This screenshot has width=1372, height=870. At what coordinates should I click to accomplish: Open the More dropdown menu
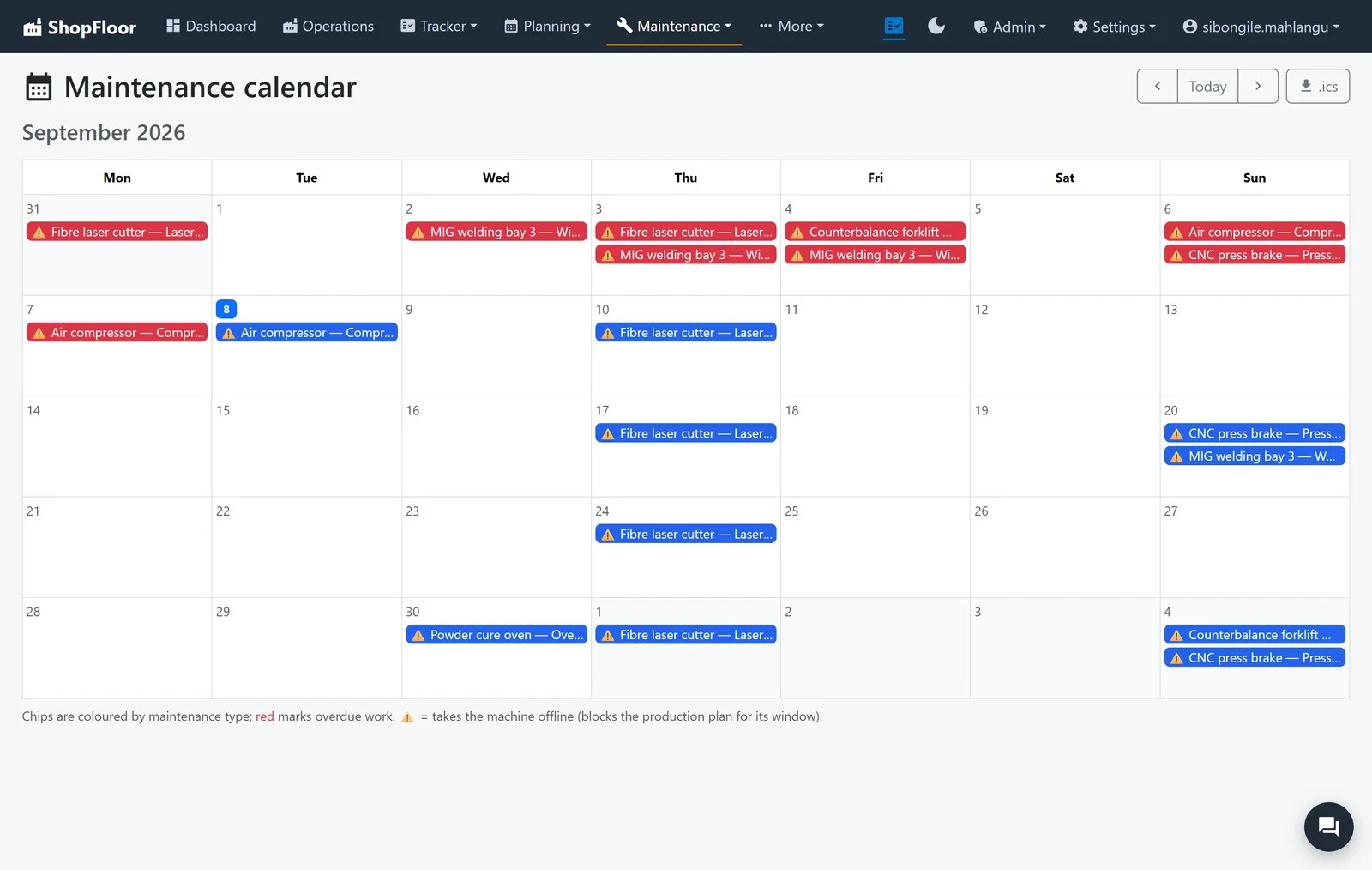point(791,27)
